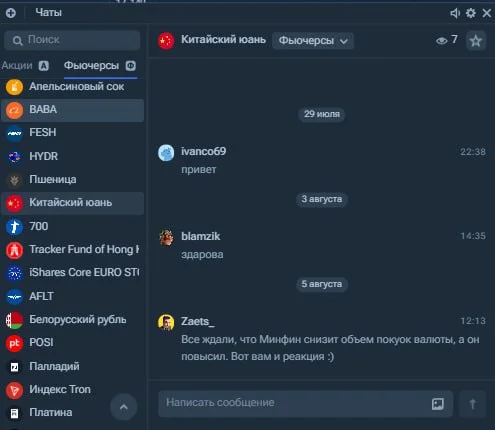Screen dimensions: 495x430
Task: Open chat settings gear icon
Action: coord(471,13)
